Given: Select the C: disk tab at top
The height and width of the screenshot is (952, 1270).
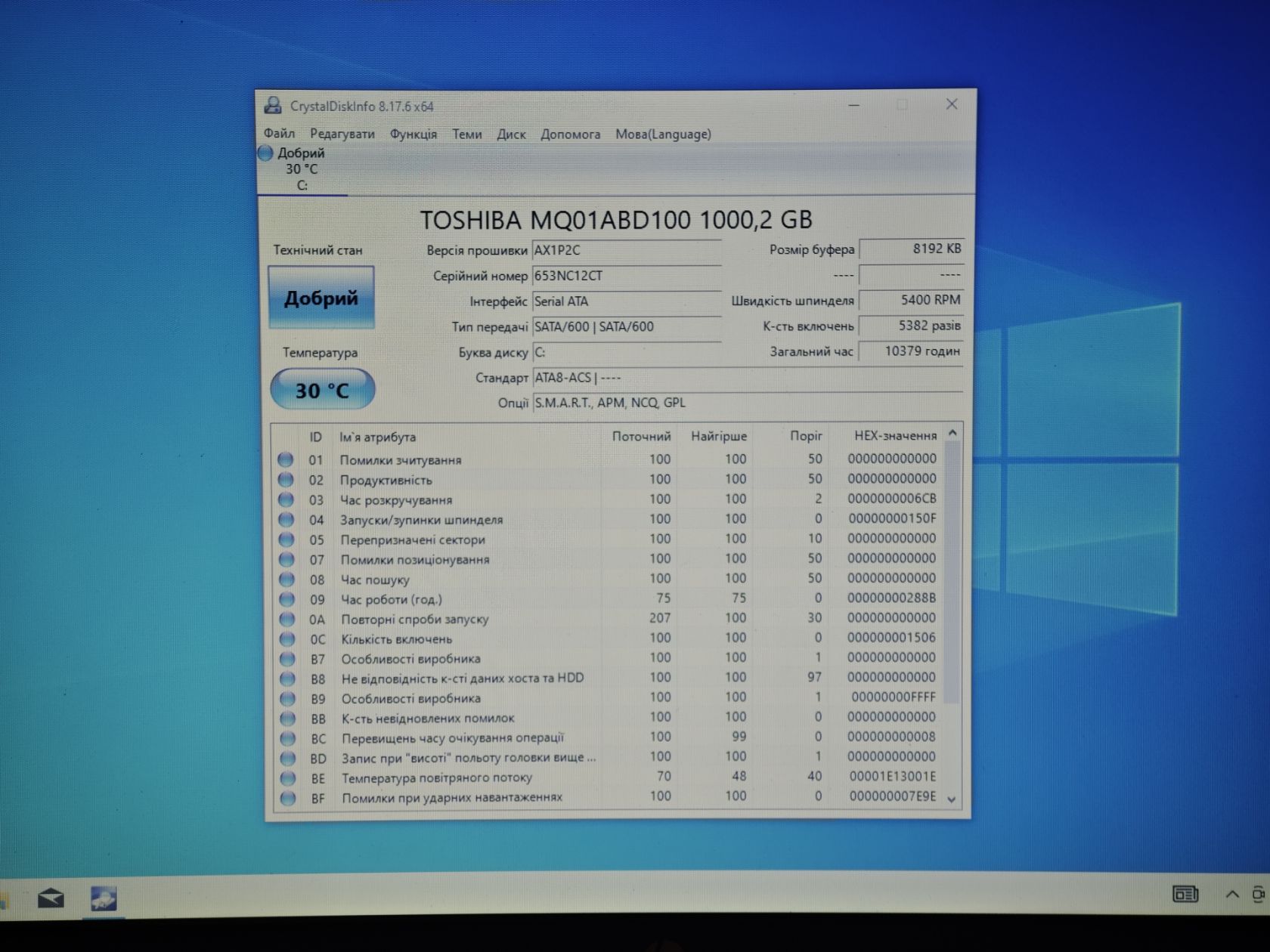Looking at the screenshot, I should click(x=302, y=169).
